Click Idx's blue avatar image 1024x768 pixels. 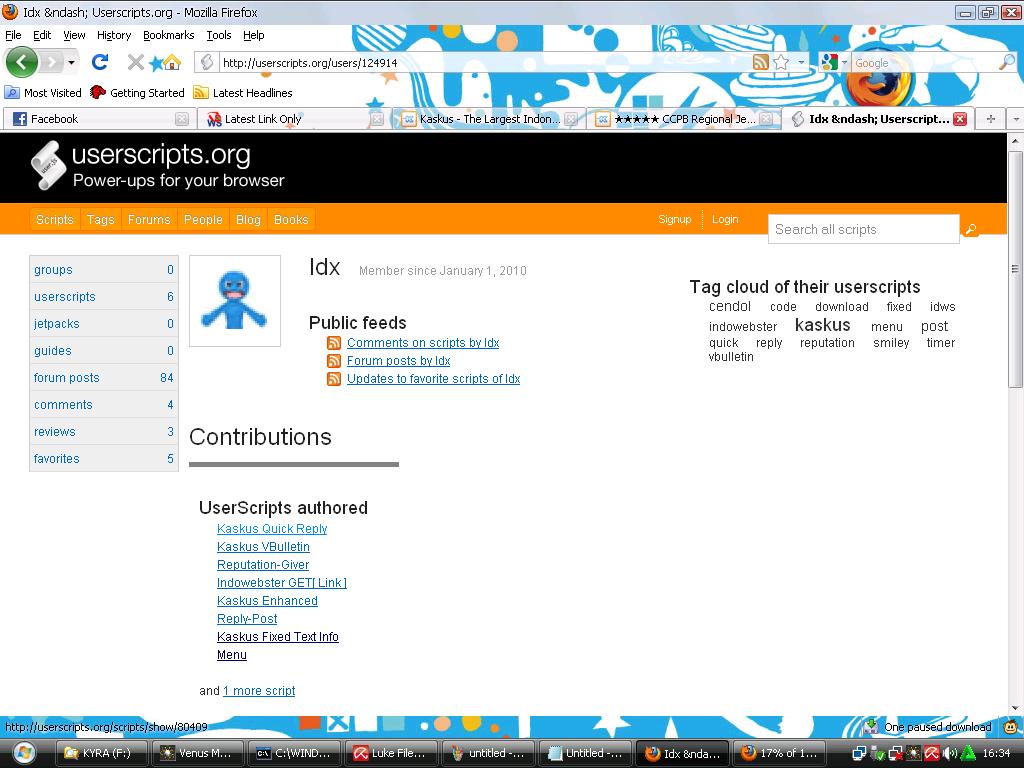pyautogui.click(x=235, y=301)
